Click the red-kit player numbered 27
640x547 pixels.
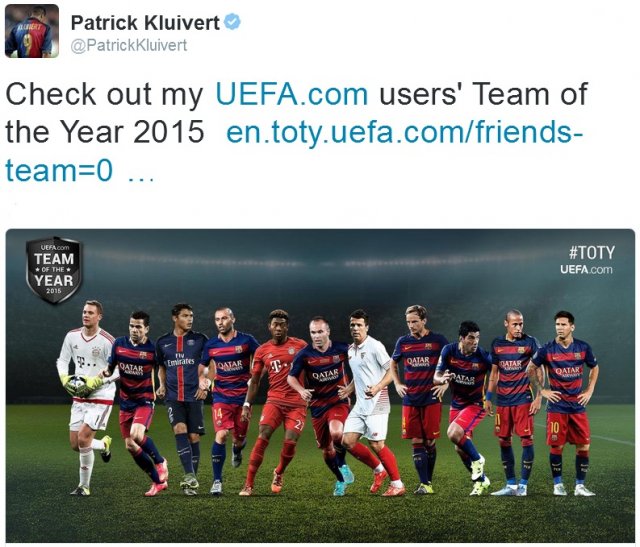tap(276, 402)
